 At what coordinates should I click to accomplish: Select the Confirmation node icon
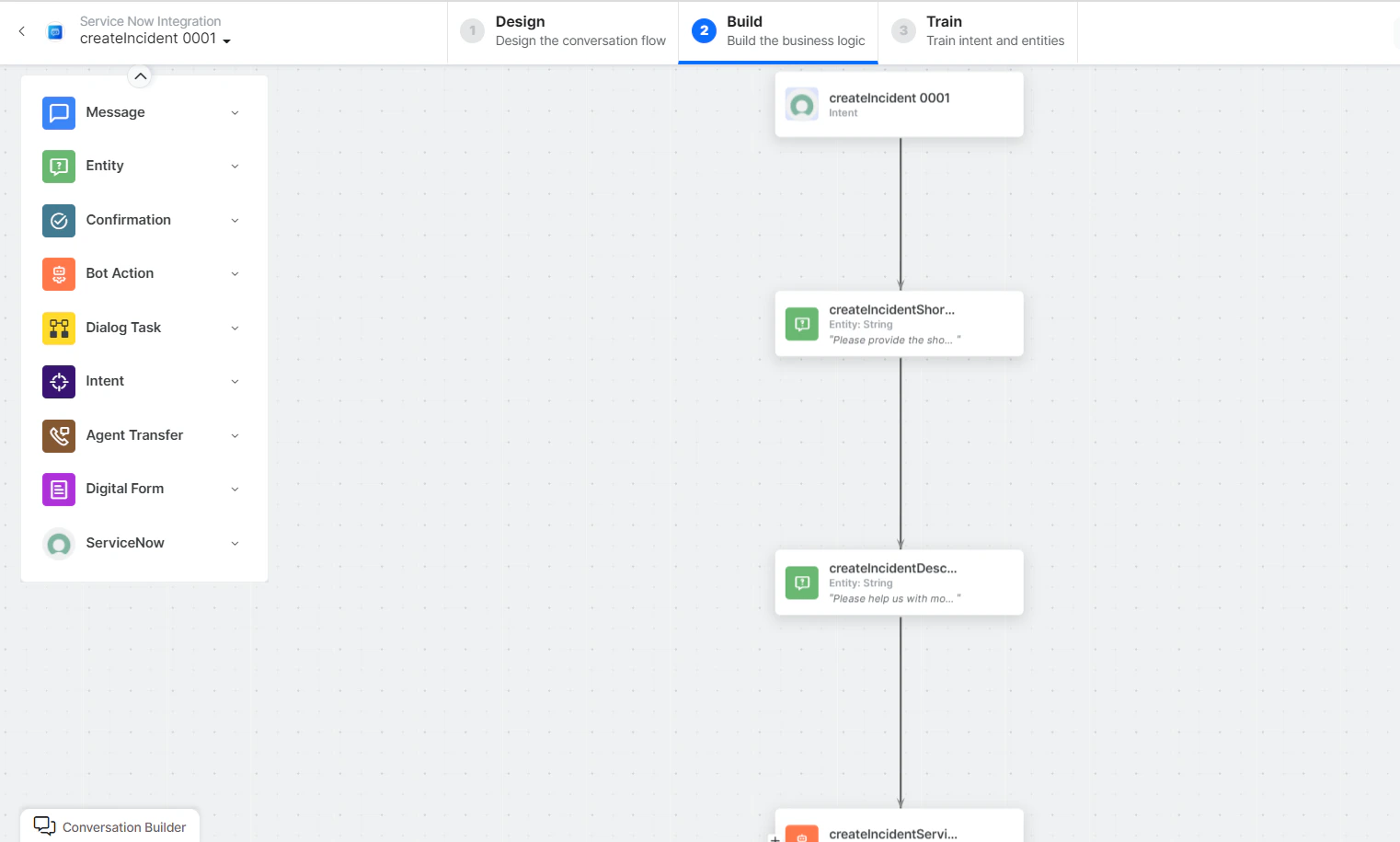[x=58, y=220]
